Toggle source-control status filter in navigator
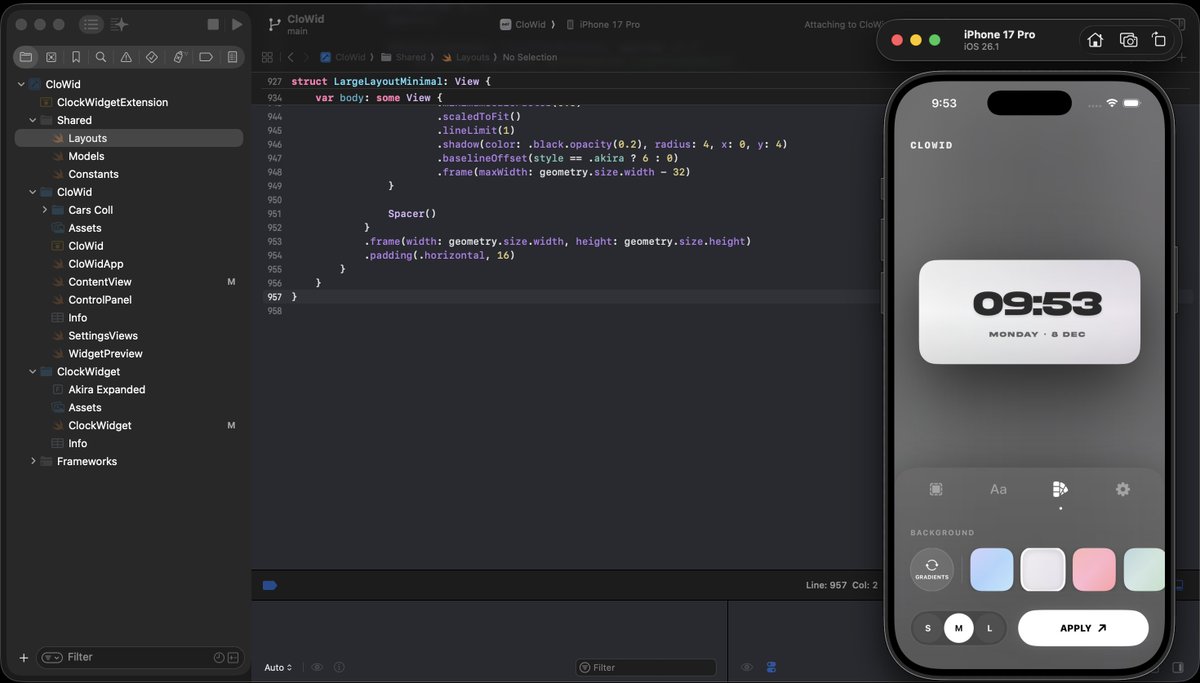 click(x=233, y=657)
